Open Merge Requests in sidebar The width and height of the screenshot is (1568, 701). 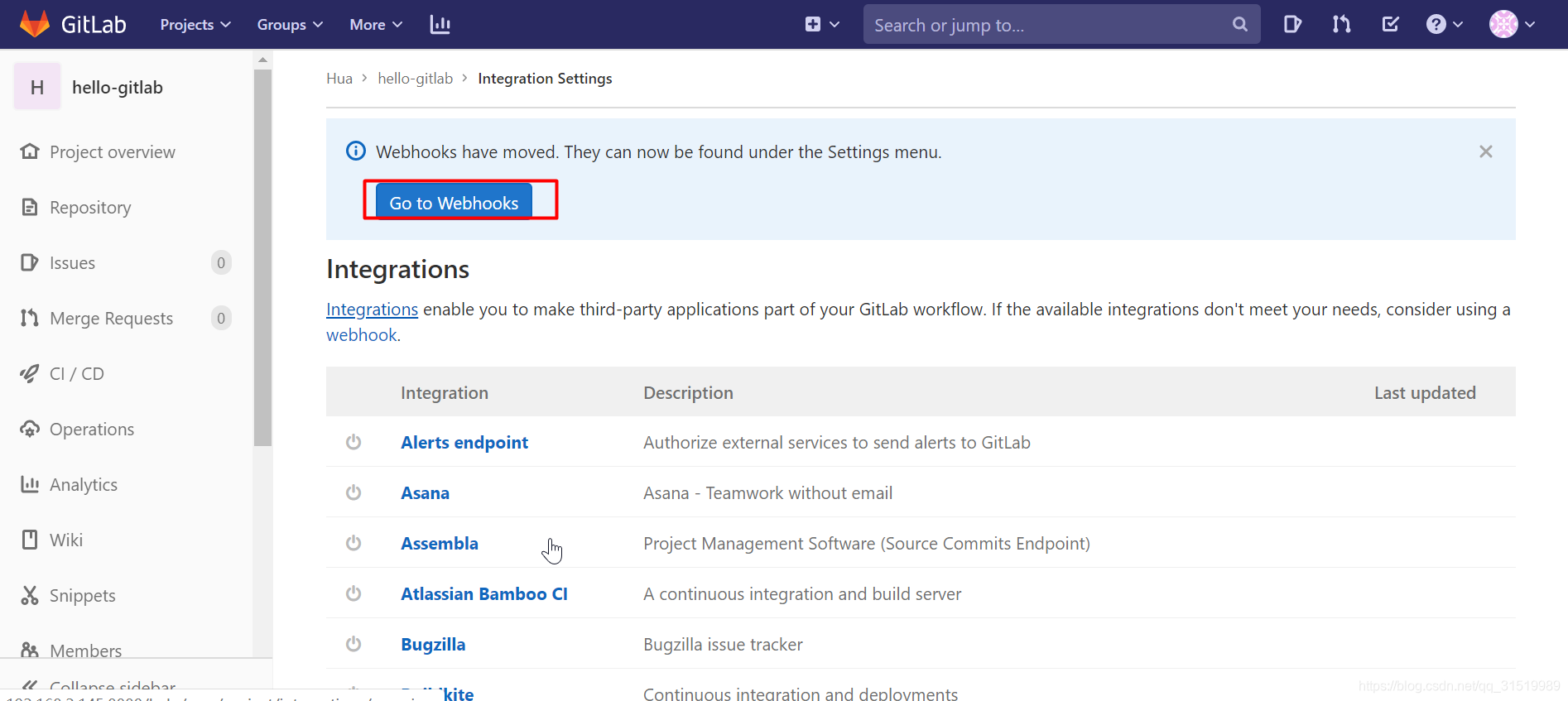tap(111, 319)
